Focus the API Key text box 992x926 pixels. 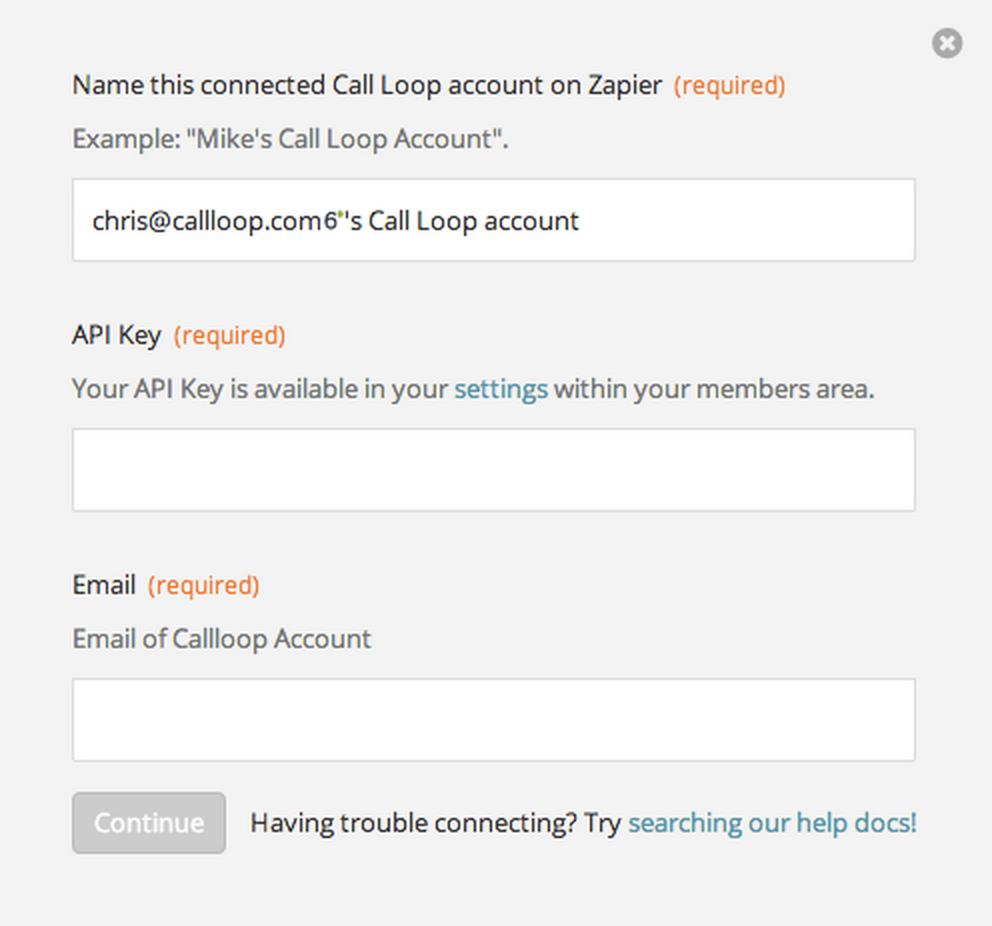pyautogui.click(x=493, y=470)
